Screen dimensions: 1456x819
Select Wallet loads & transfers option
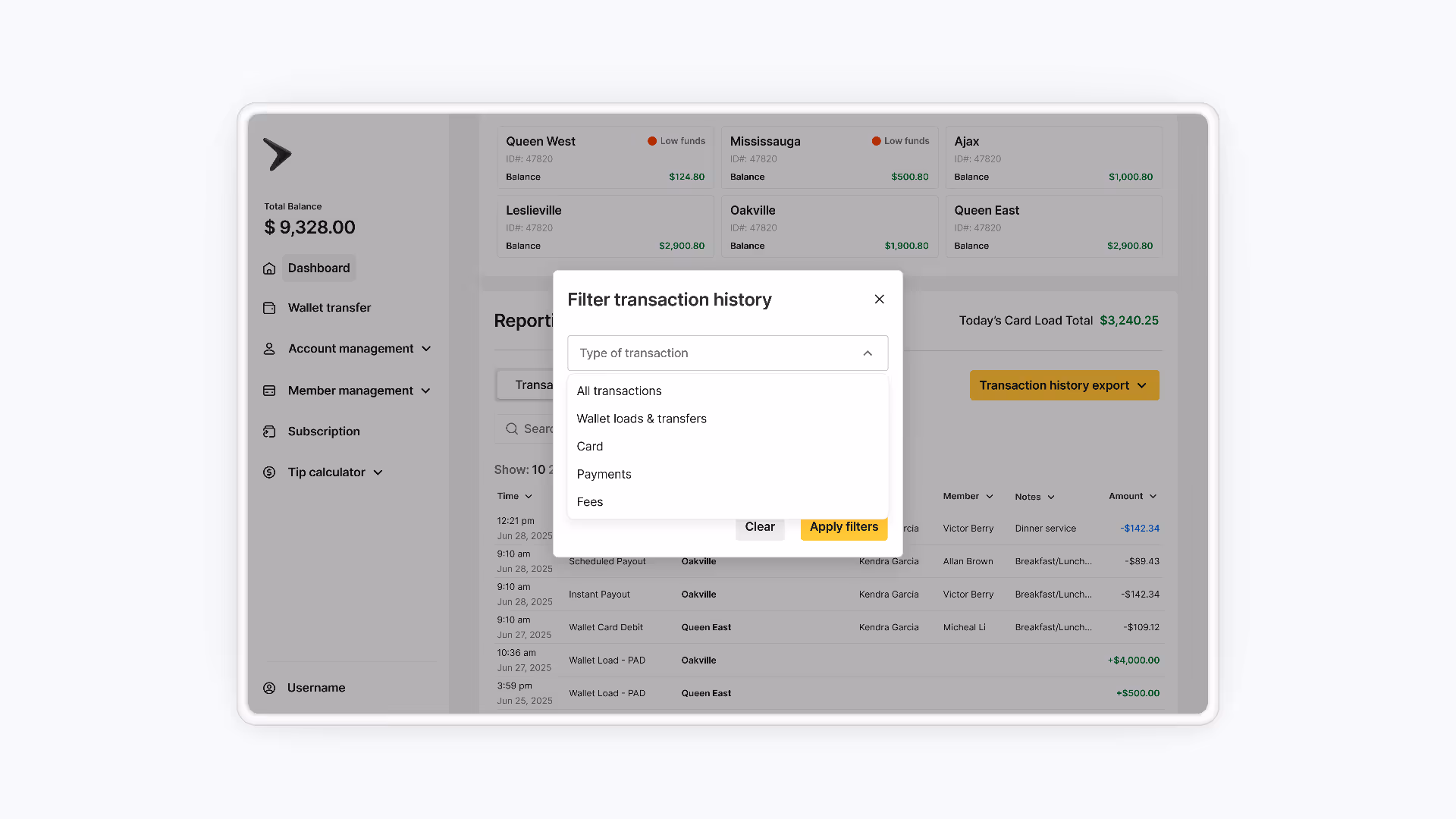click(642, 418)
